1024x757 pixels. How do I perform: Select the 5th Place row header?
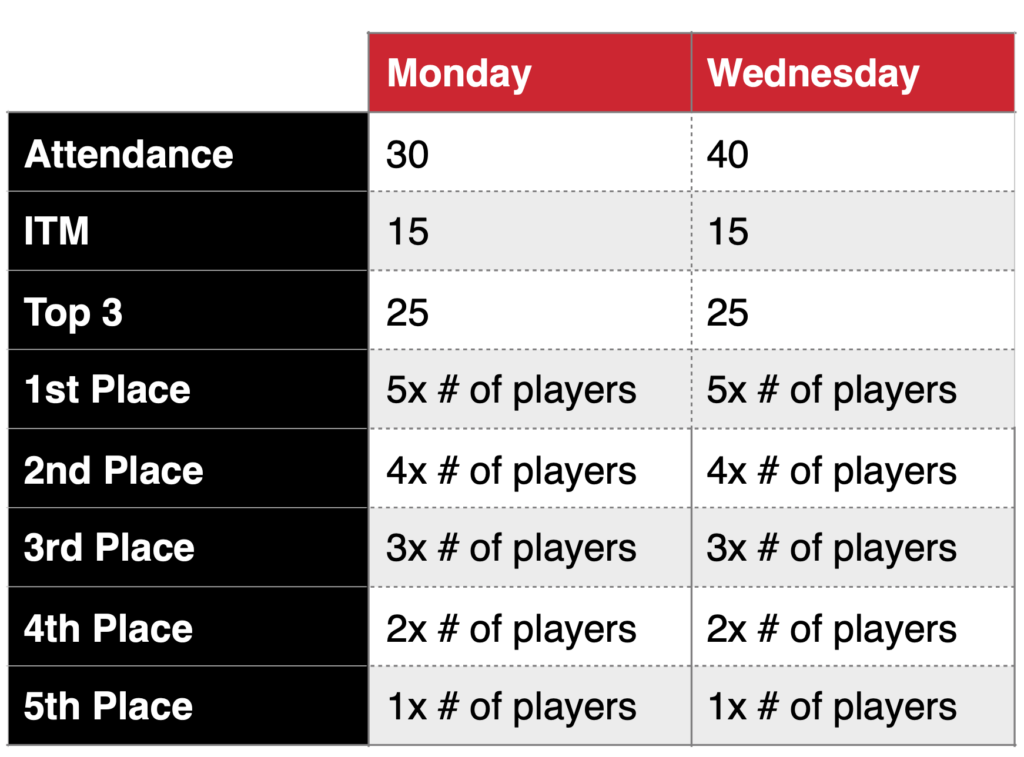(188, 705)
